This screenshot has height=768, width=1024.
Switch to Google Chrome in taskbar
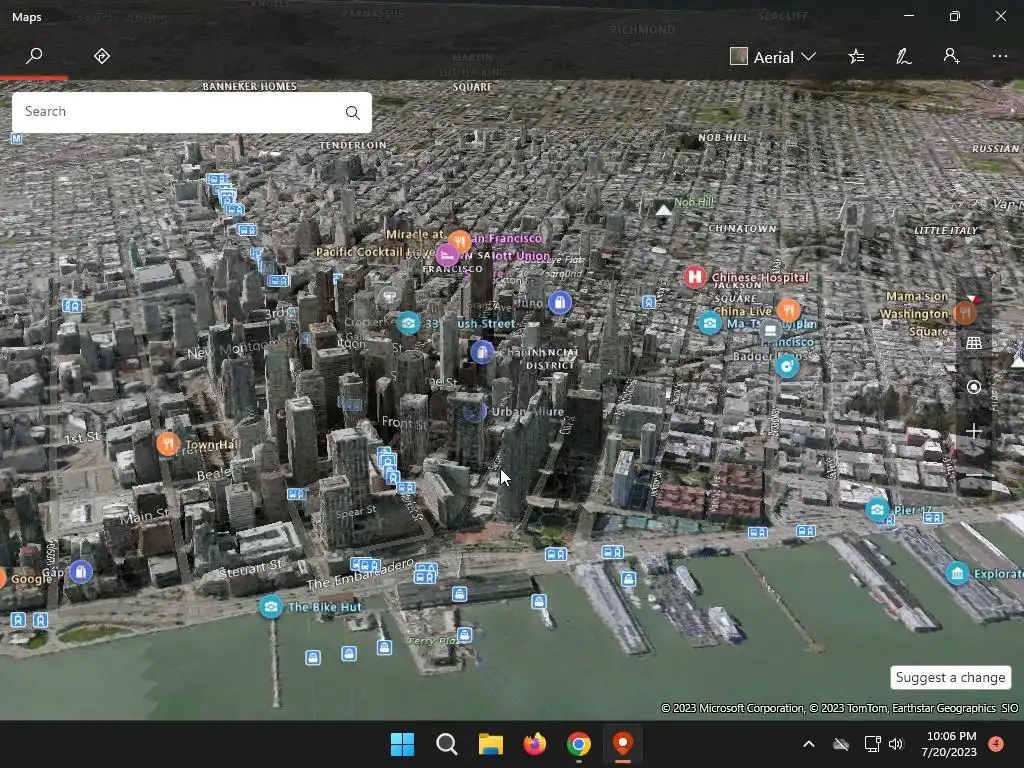pyautogui.click(x=579, y=744)
